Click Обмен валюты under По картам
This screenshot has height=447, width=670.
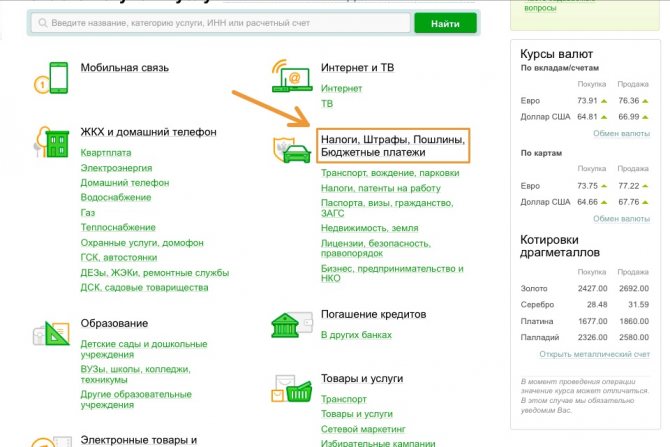621,219
